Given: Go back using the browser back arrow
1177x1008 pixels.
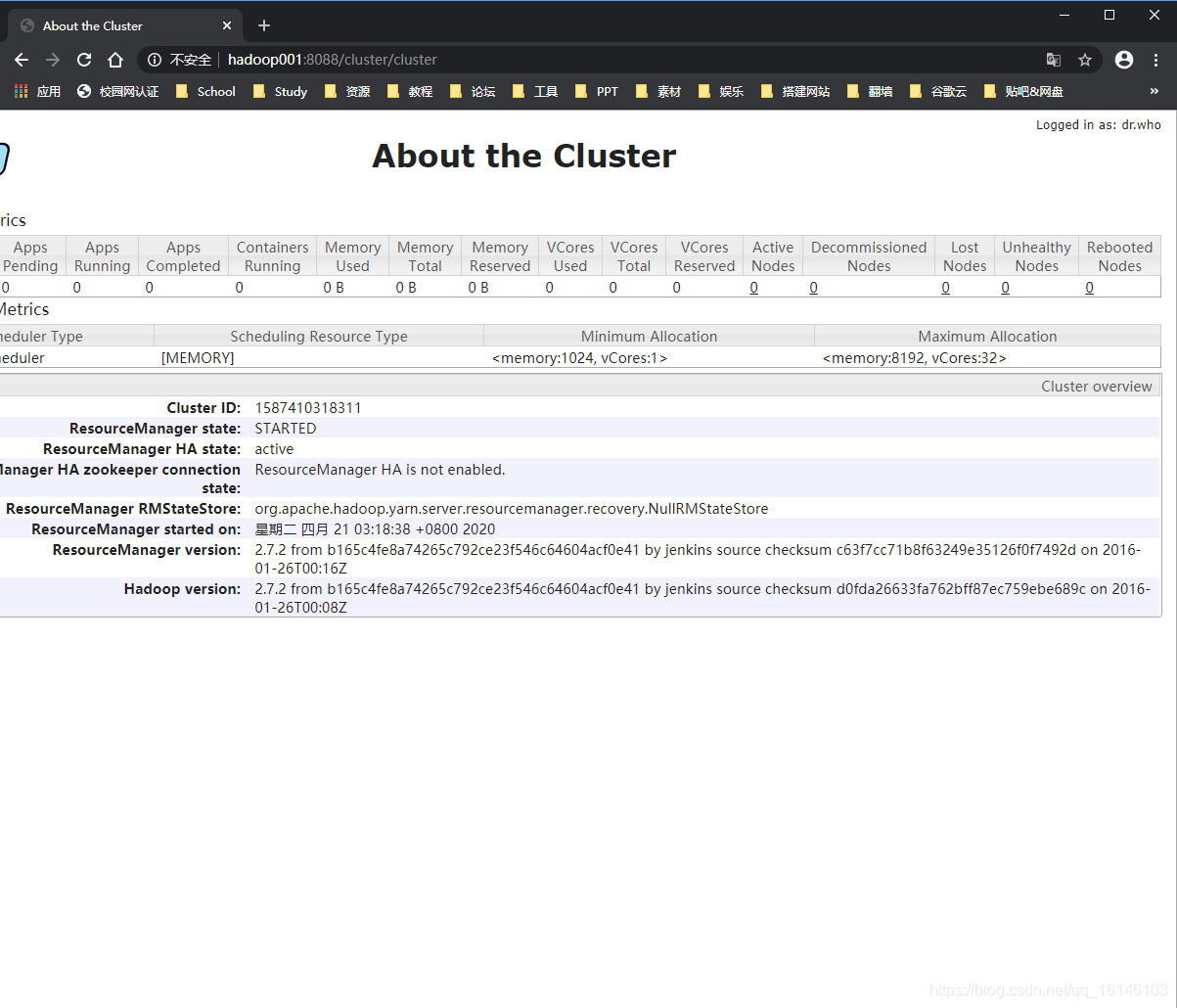Looking at the screenshot, I should (x=22, y=60).
